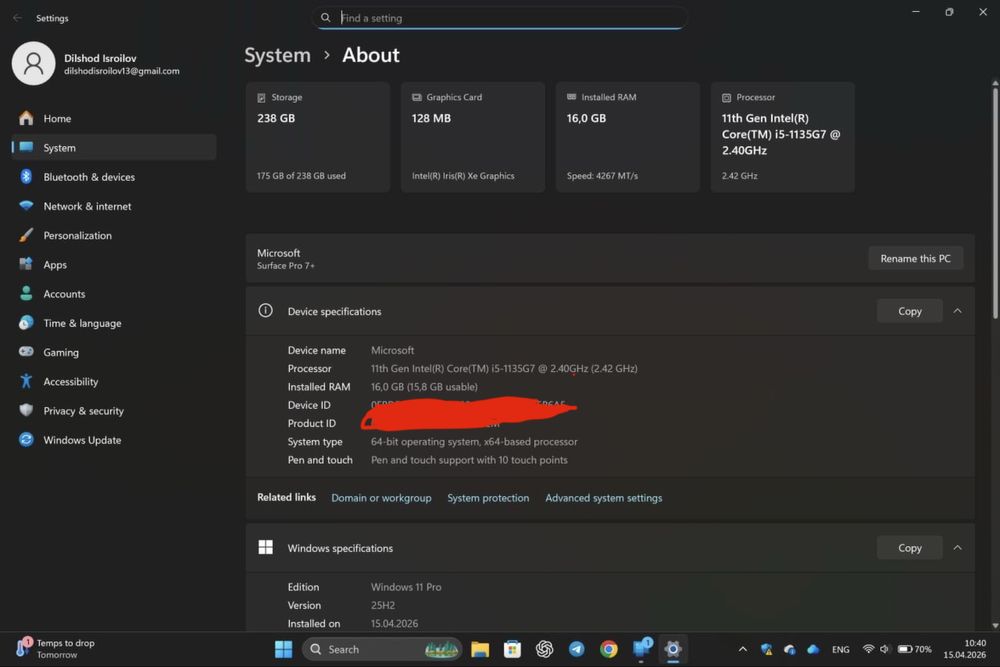Open the battery 70% tray indicator
The image size is (1000, 667).
point(915,649)
